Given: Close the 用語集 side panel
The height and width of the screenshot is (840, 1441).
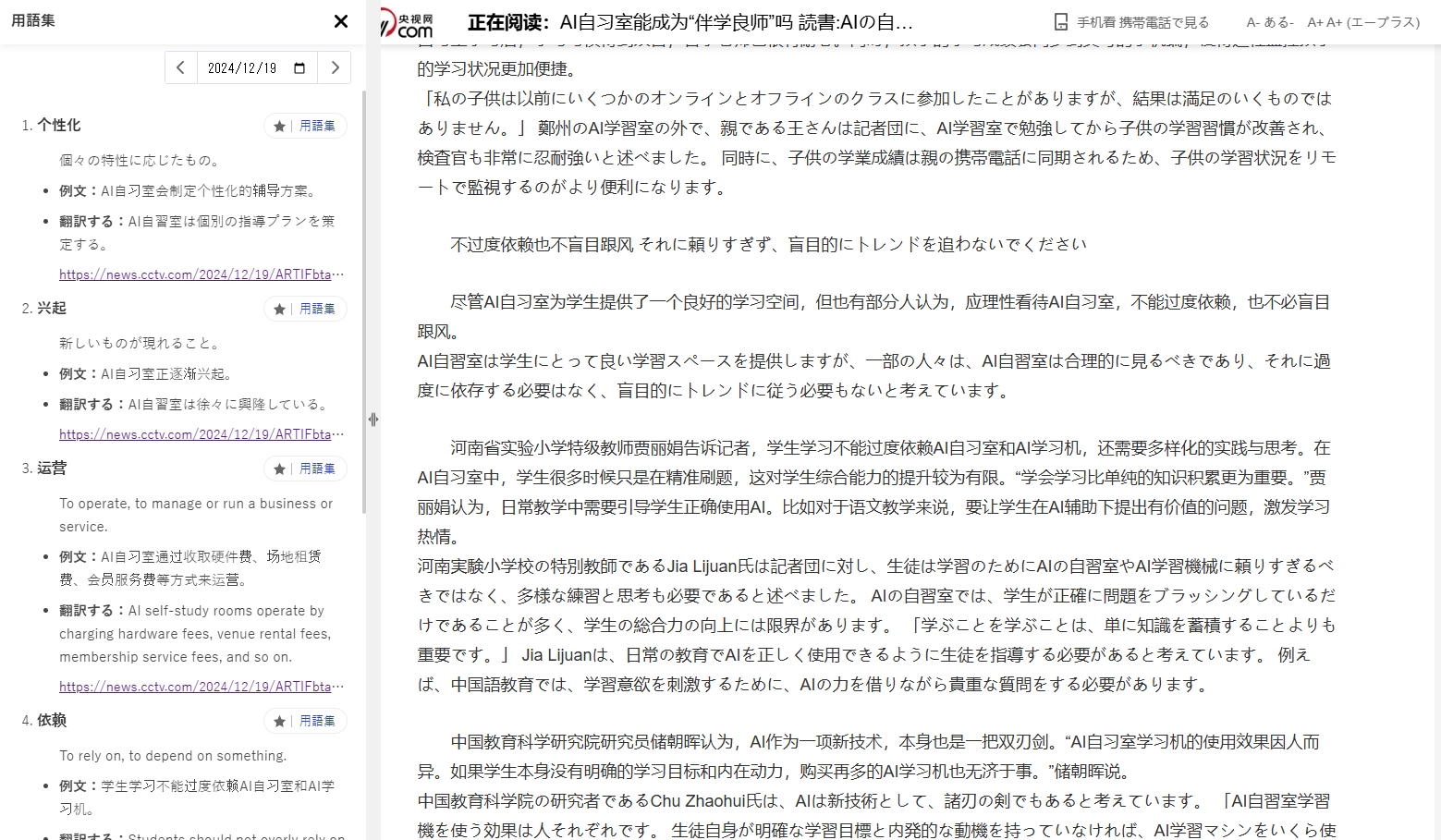Looking at the screenshot, I should click(341, 21).
